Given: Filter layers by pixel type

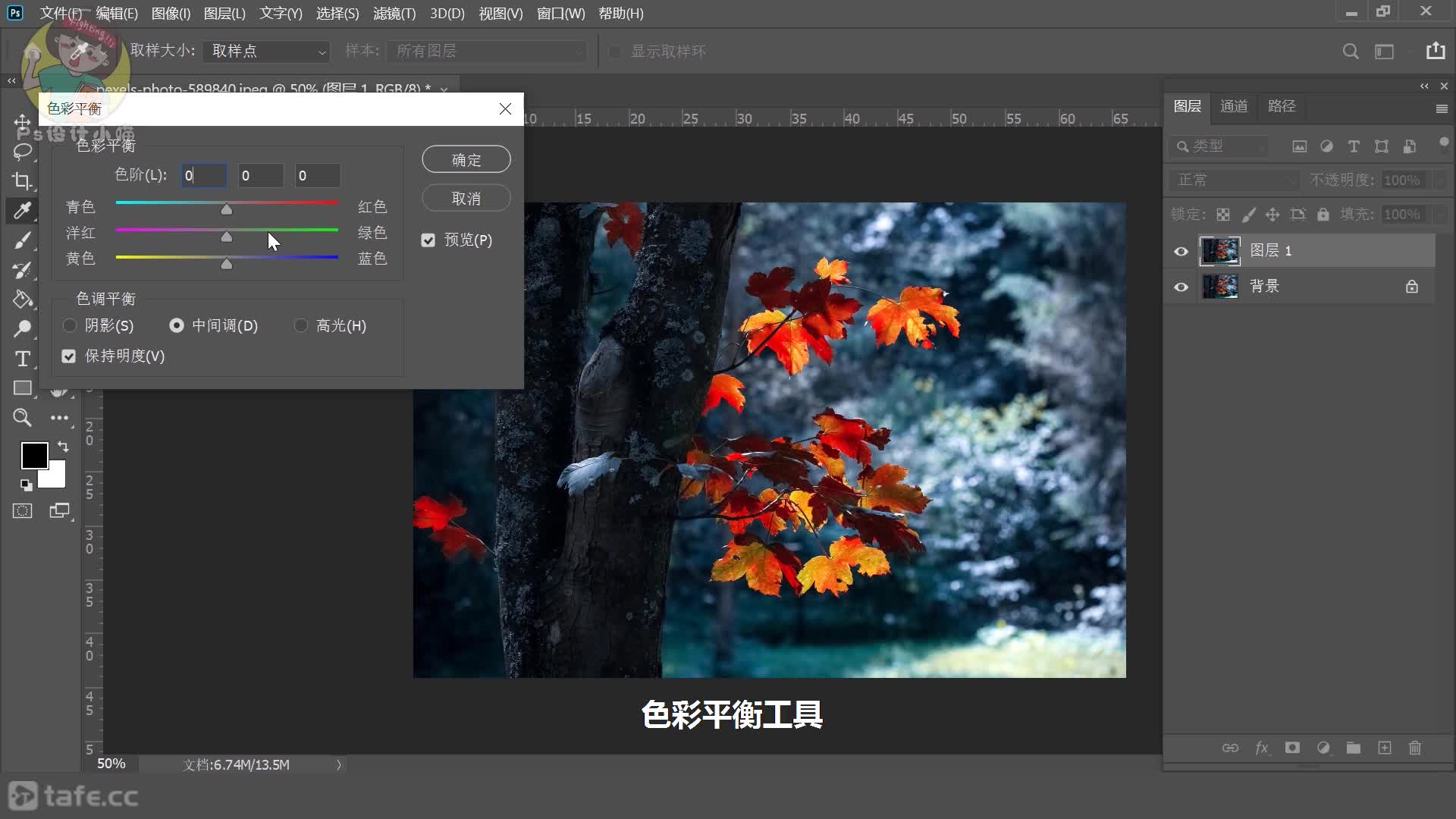Looking at the screenshot, I should (x=1300, y=146).
